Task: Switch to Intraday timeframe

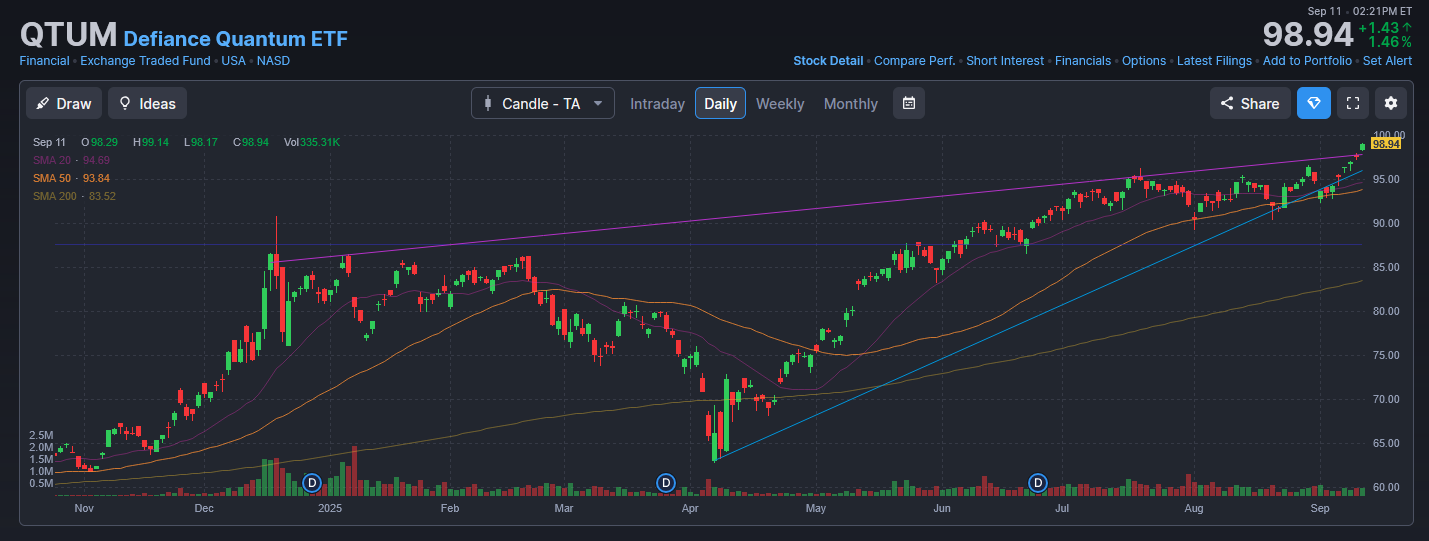Action: (657, 104)
